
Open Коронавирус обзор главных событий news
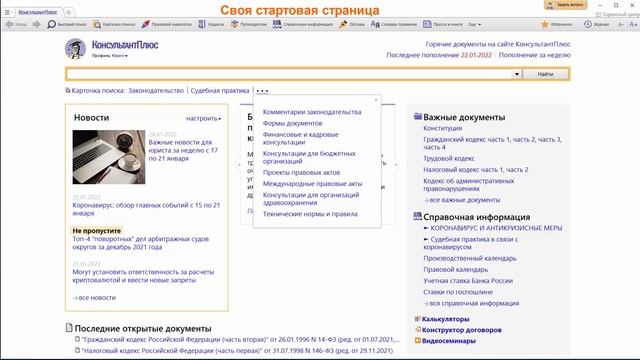tap(146, 209)
